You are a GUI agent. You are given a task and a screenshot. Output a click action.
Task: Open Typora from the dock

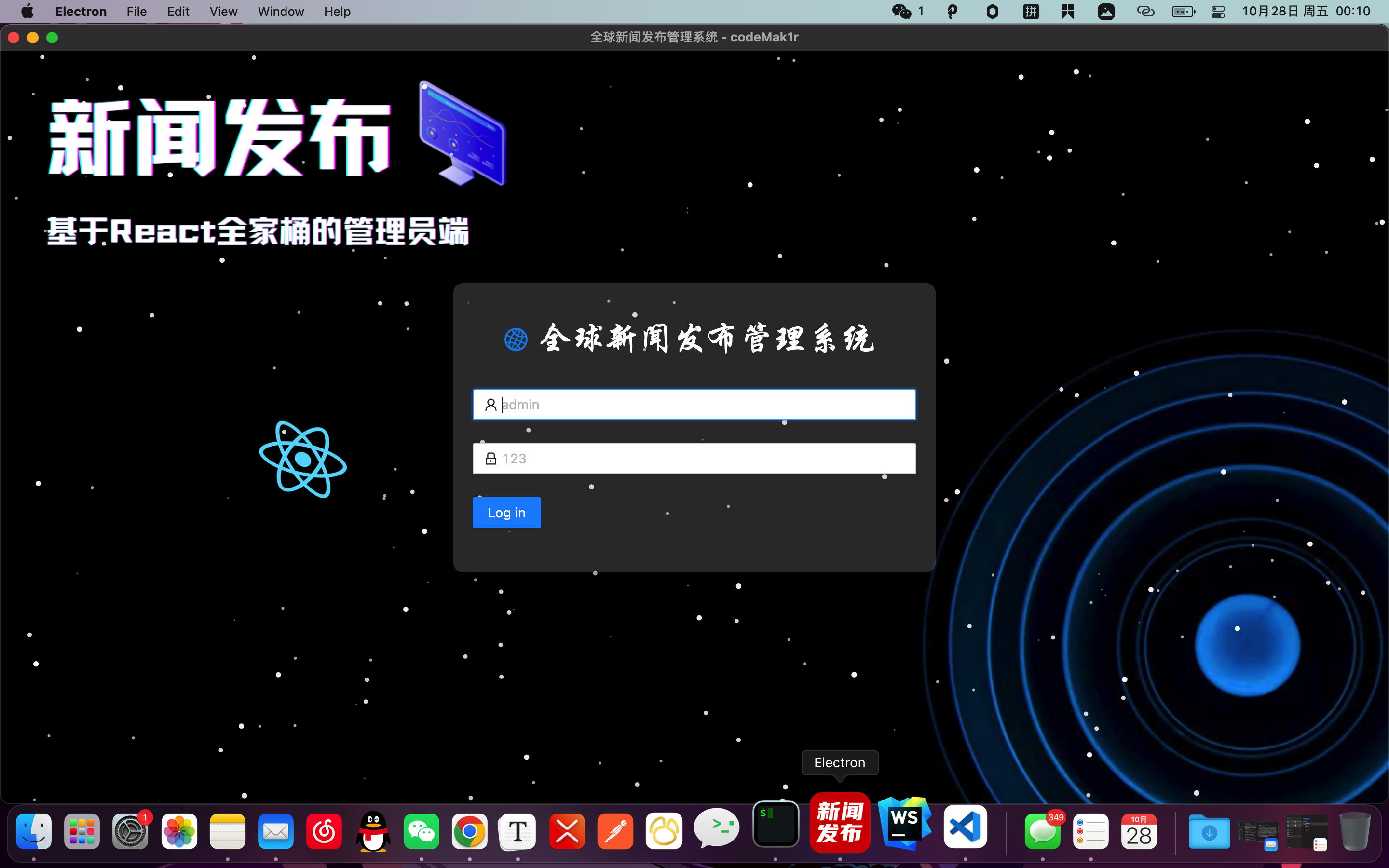[517, 831]
